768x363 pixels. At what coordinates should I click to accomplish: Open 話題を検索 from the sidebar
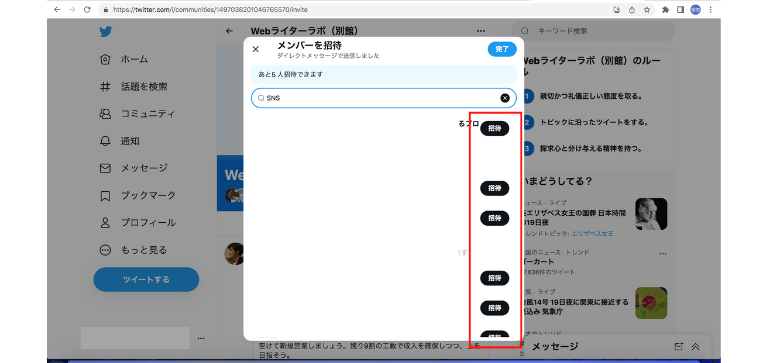133,87
